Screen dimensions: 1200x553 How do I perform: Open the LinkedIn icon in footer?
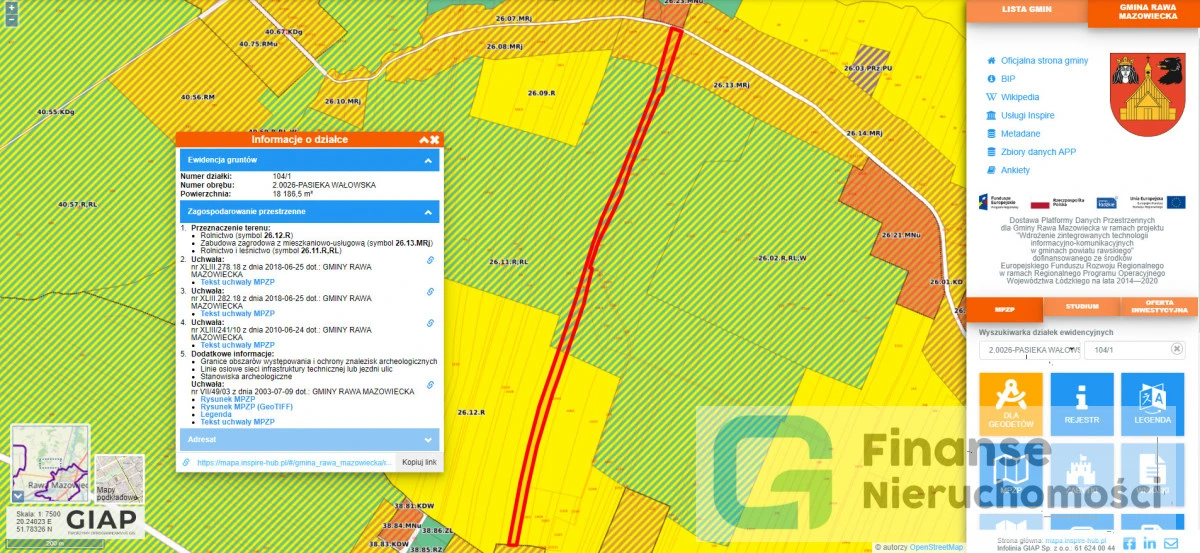(x=1150, y=543)
